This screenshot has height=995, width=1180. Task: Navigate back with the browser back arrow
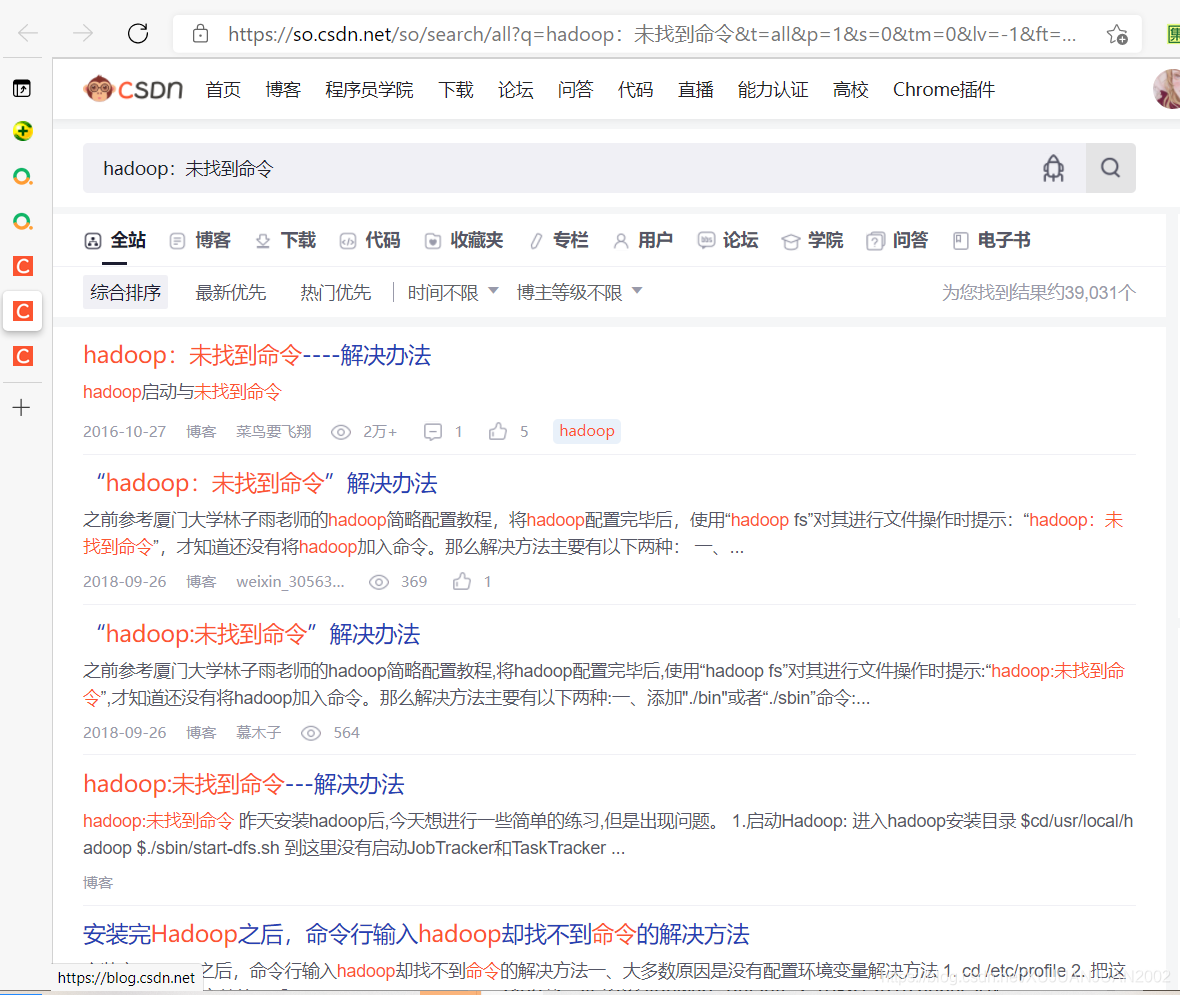(27, 32)
